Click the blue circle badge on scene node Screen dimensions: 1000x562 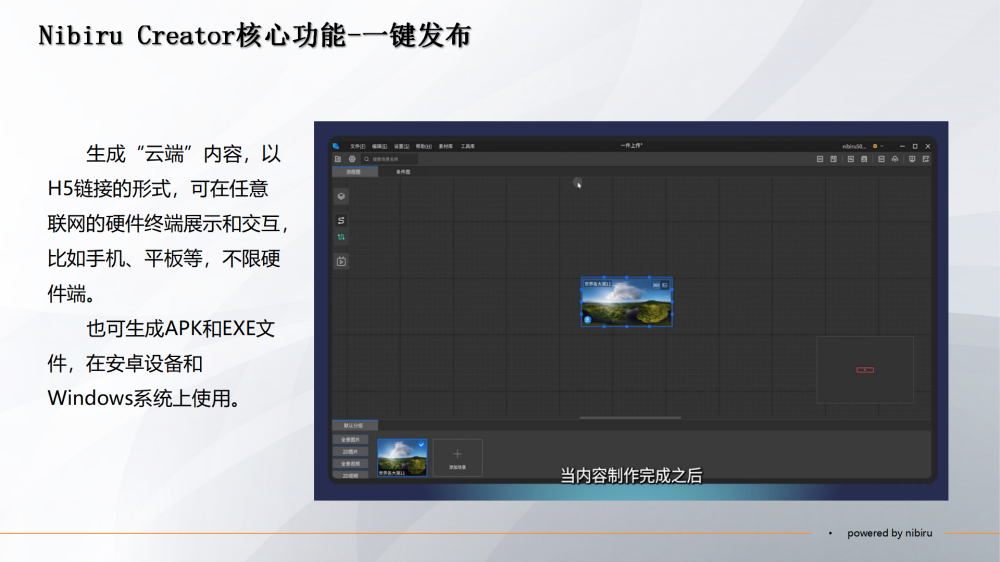pos(587,320)
